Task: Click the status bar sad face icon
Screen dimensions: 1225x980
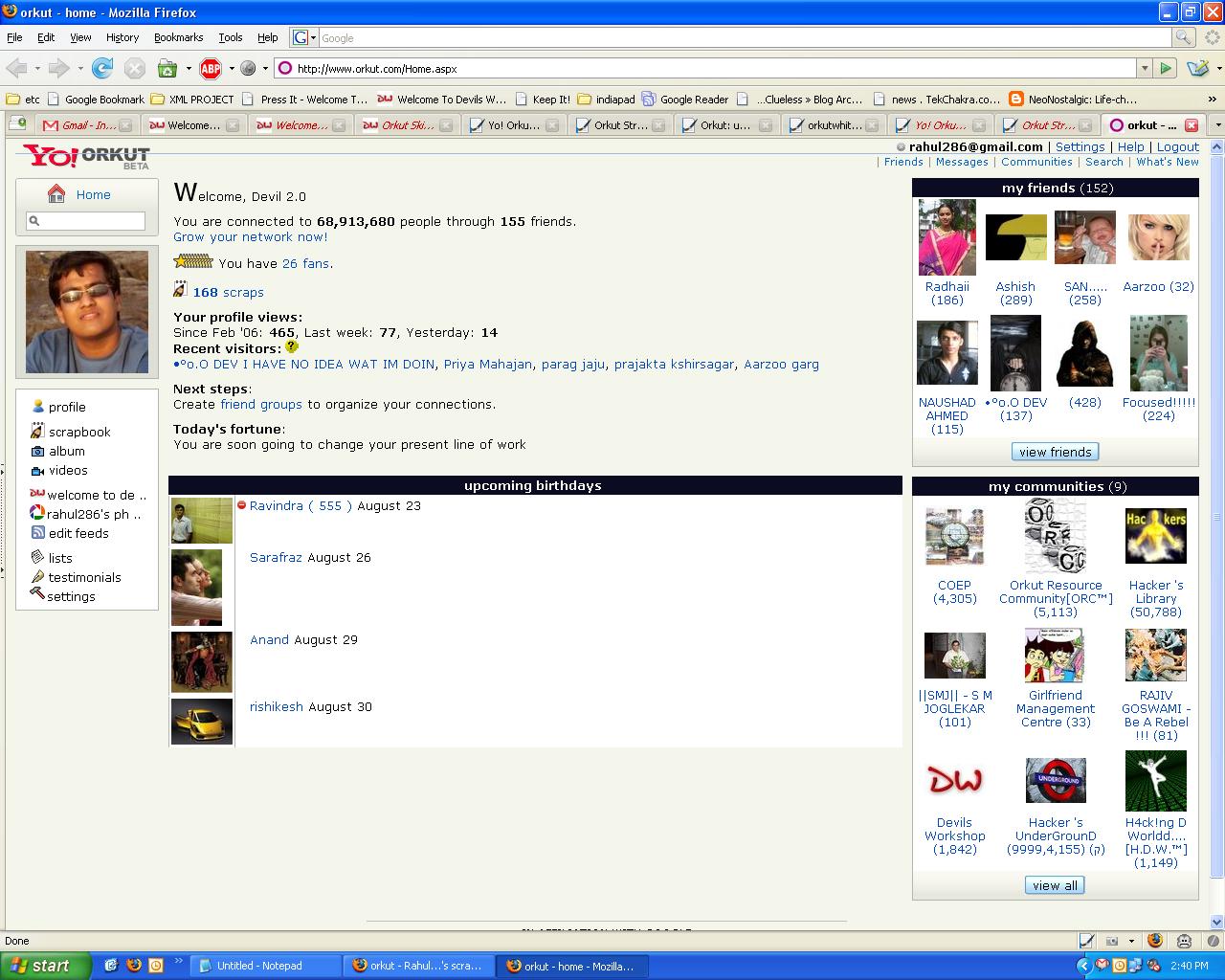Action: 1184,941
